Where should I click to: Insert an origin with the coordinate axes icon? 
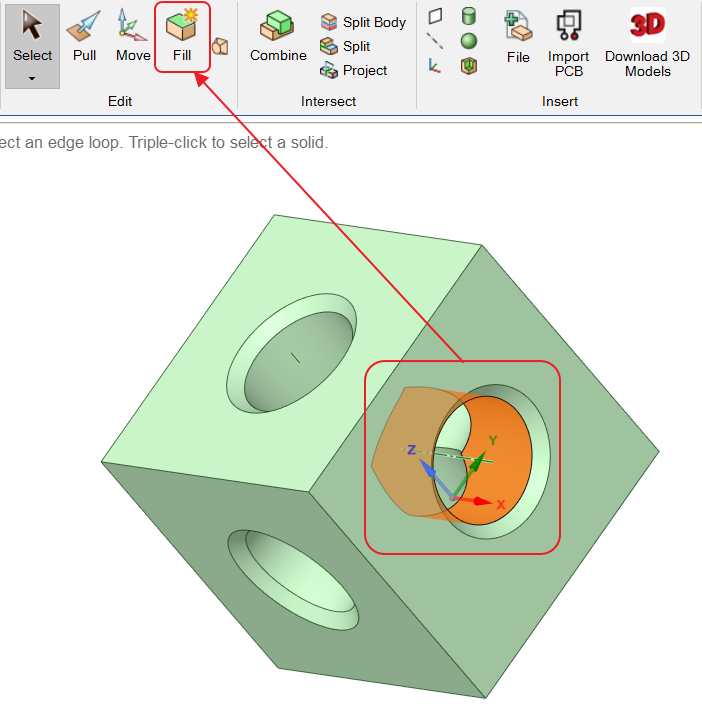[434, 66]
